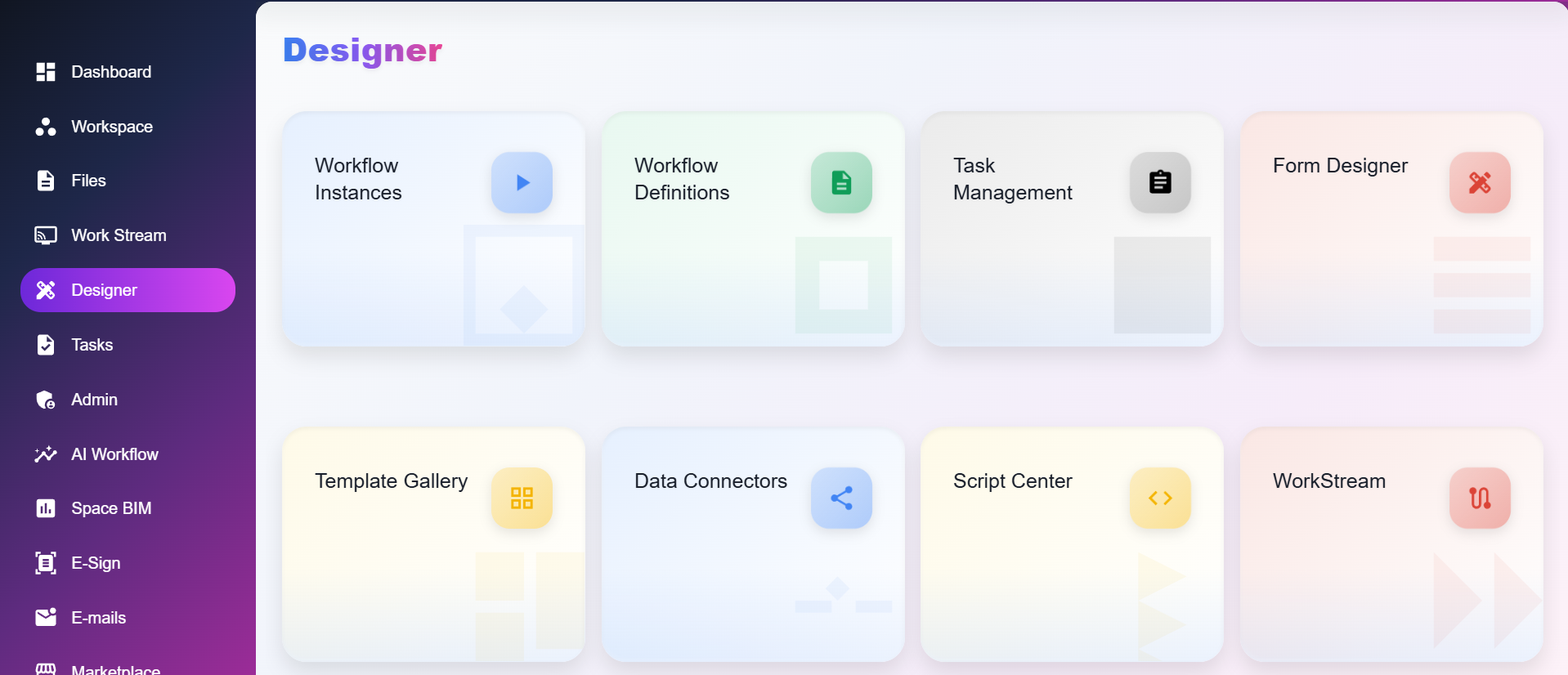Click the red design tools icon for Form Designer
The width and height of the screenshot is (1568, 675).
point(1480,182)
